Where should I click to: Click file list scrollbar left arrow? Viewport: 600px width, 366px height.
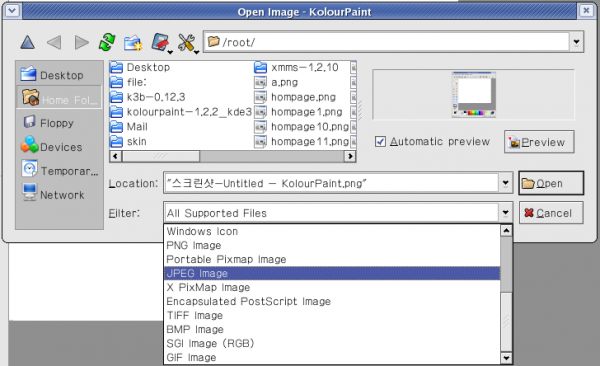click(116, 156)
